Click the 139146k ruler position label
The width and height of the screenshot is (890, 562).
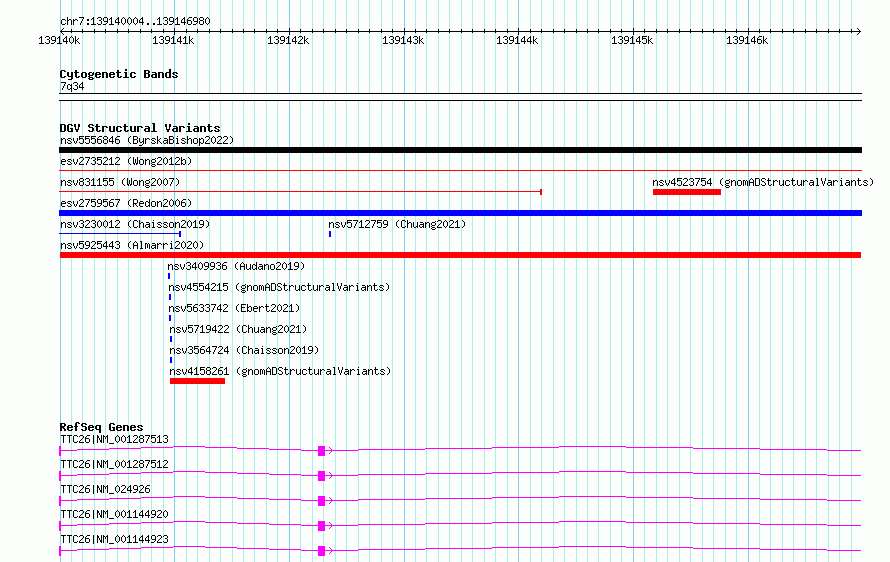pyautogui.click(x=747, y=40)
